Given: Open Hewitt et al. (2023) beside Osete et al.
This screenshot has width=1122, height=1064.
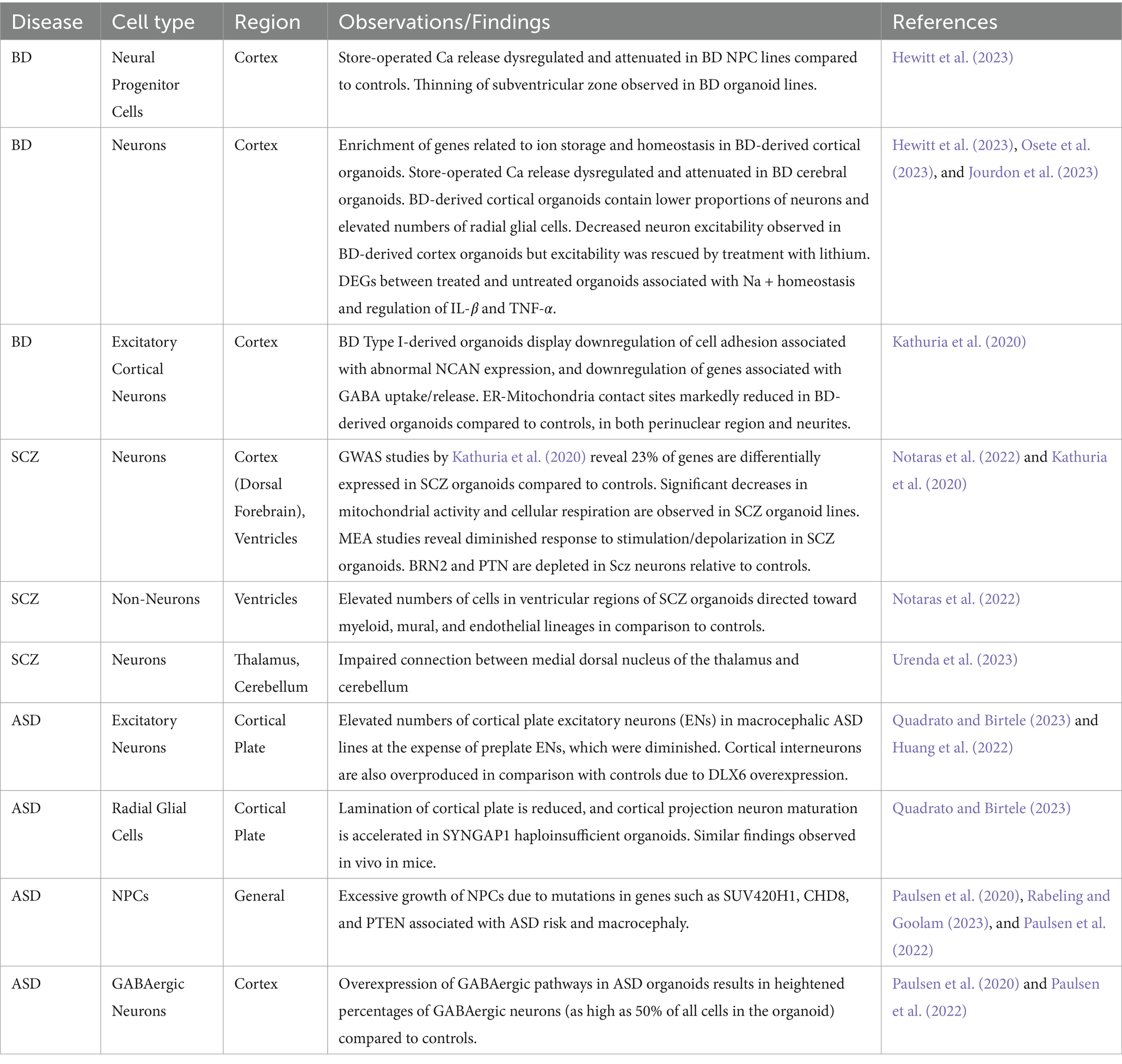Looking at the screenshot, I should pyautogui.click(x=952, y=145).
